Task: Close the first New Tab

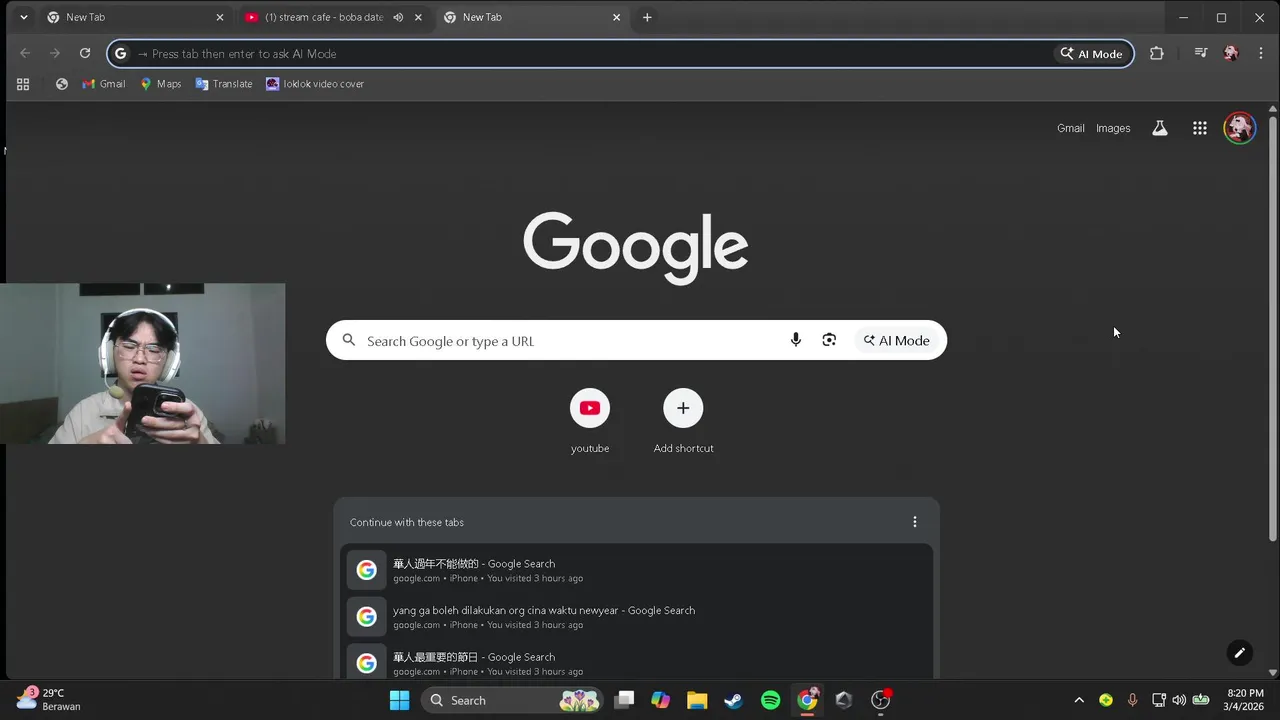Action: 220,17
